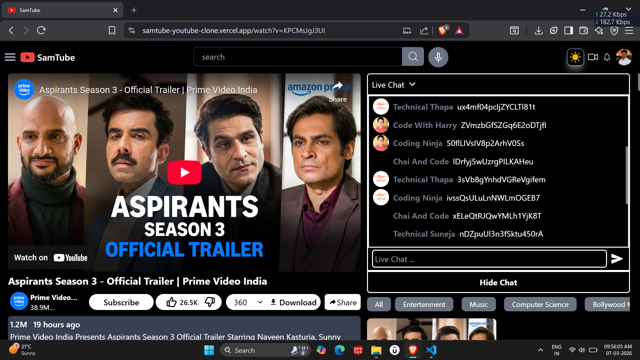640x360 pixels.
Task: Open the 360 quality dropdown
Action: point(248,302)
